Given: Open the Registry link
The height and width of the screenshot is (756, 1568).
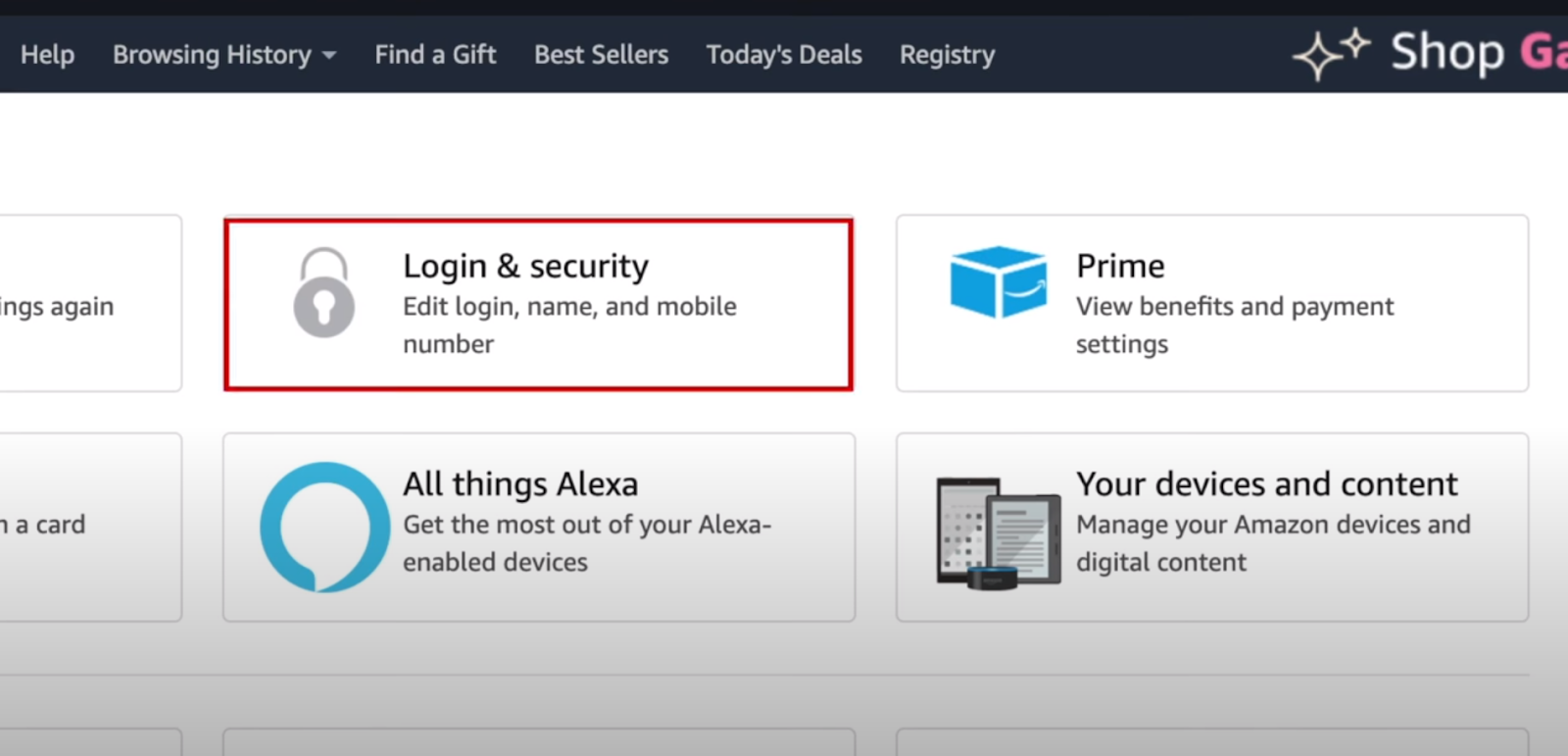Looking at the screenshot, I should [x=947, y=55].
